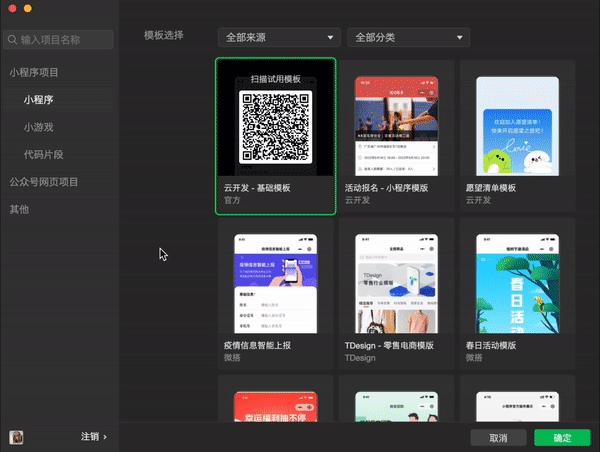Select the green template thumbnail in bottom row

click(x=396, y=406)
